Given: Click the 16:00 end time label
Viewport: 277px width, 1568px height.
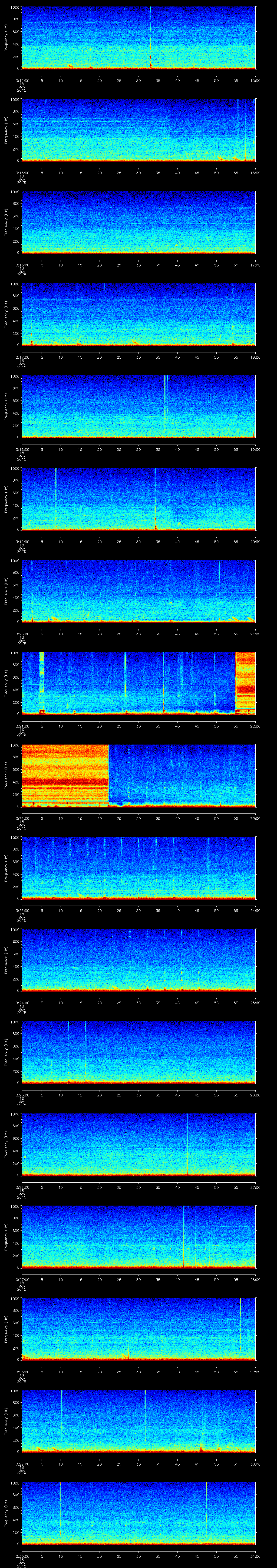Looking at the screenshot, I should pyautogui.click(x=255, y=173).
